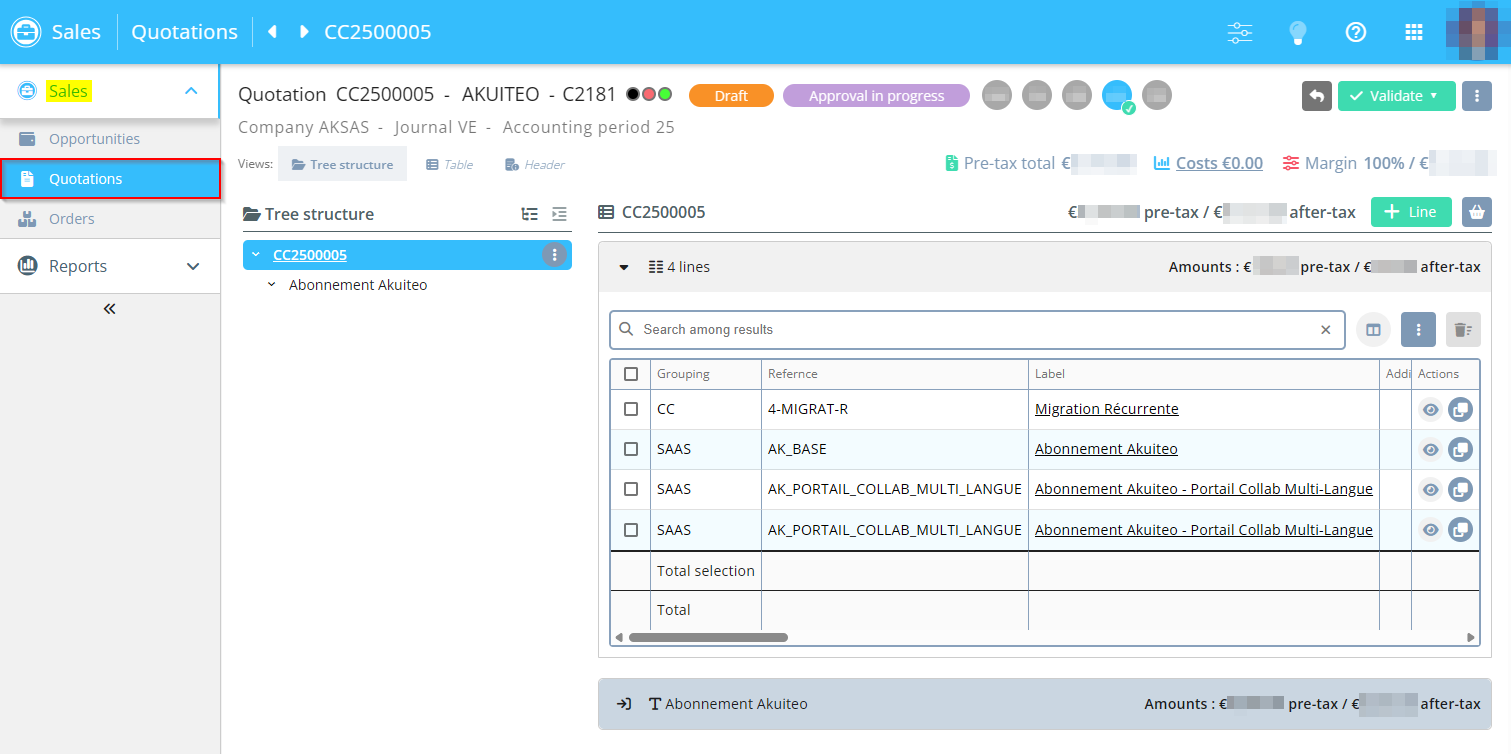1511x754 pixels.
Task: Open the Migration Récurrente label link
Action: point(1106,409)
